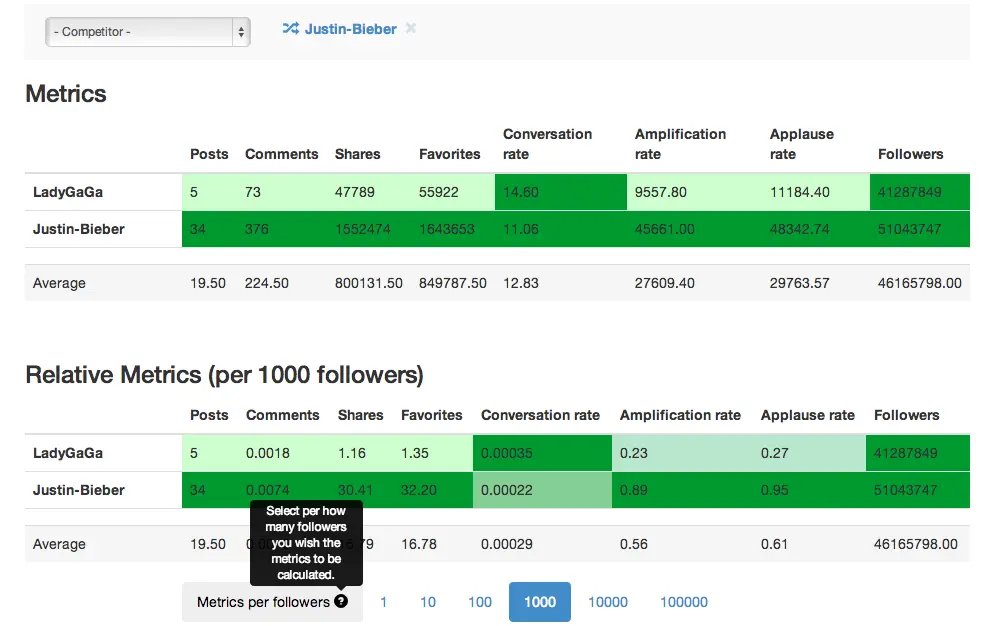
Task: Select Justin-Bieber row label in Relative Metrics table
Action: pos(79,490)
